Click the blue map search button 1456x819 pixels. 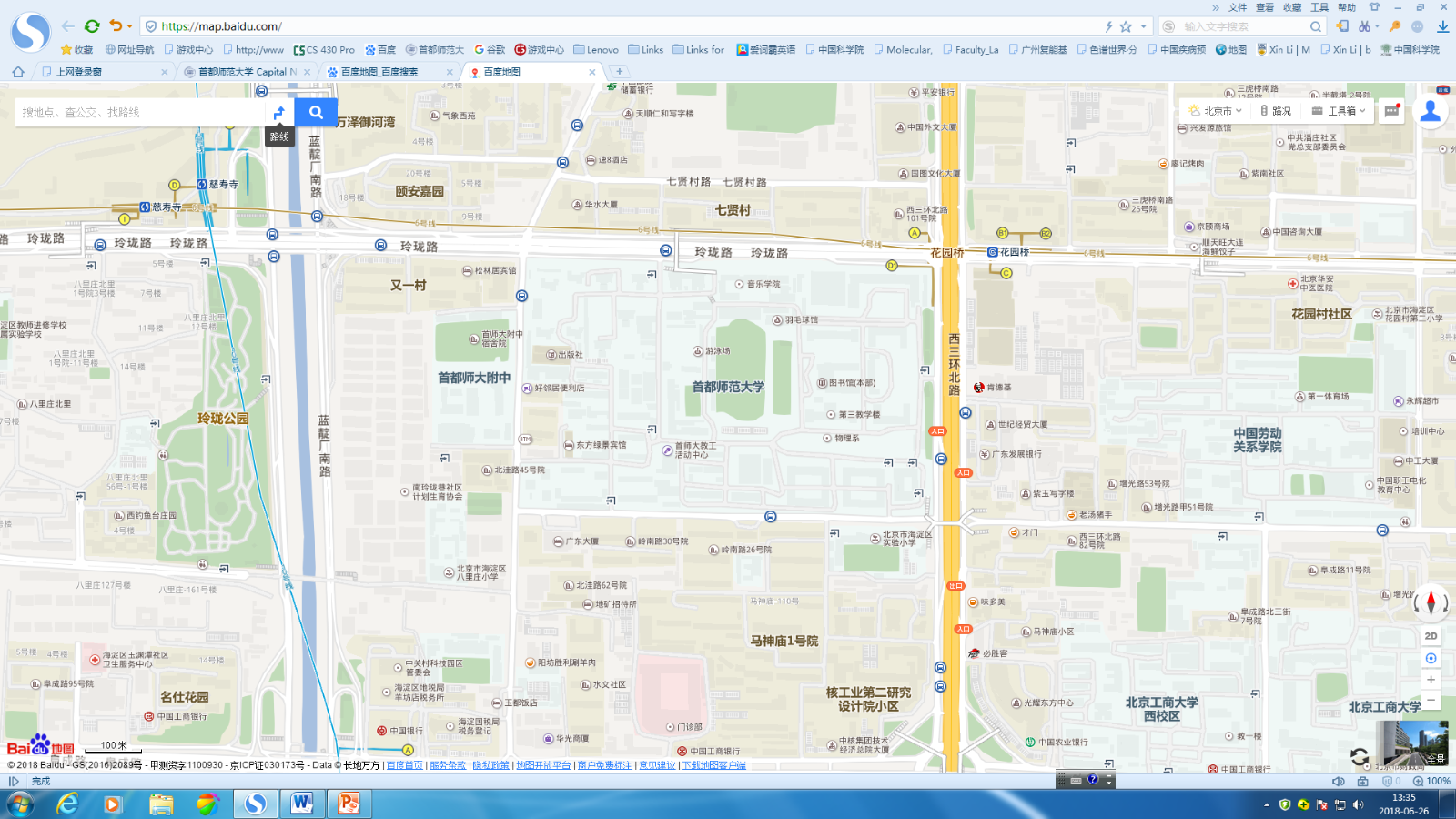tap(316, 112)
